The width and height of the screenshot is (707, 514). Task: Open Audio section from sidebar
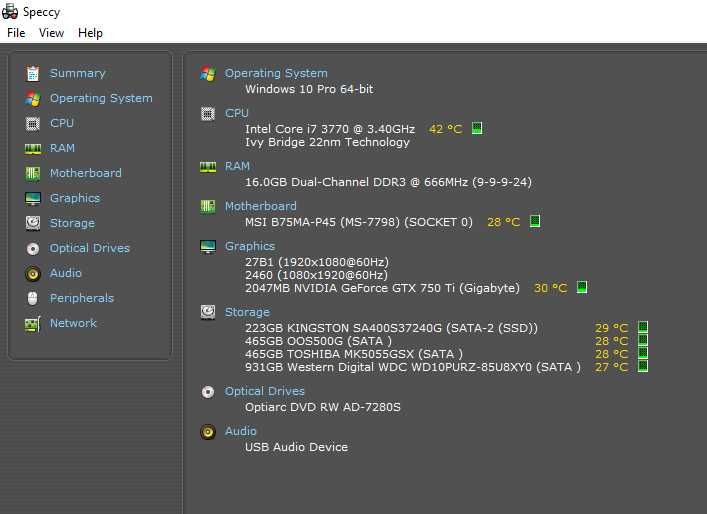66,273
